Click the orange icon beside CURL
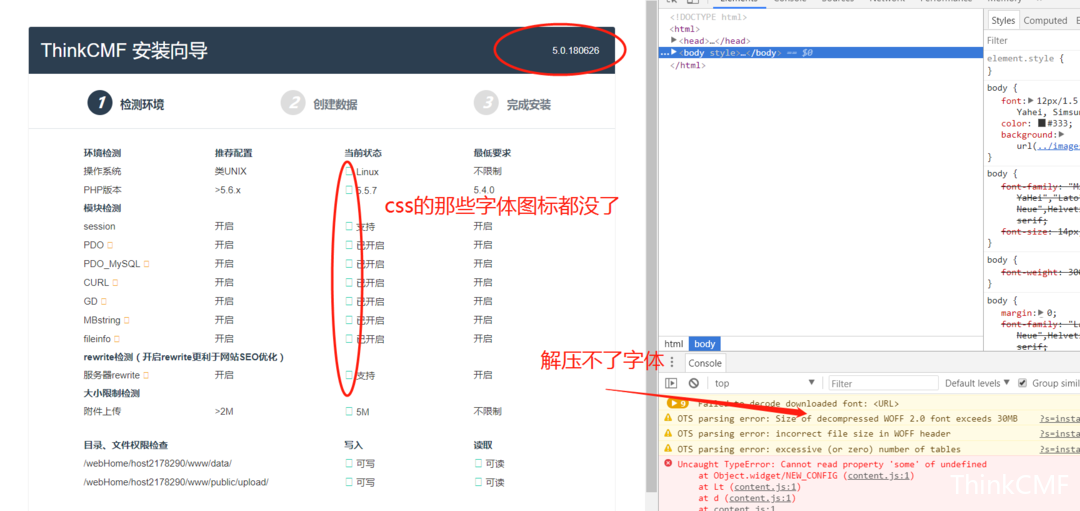This screenshot has width=1080, height=511. (115, 282)
